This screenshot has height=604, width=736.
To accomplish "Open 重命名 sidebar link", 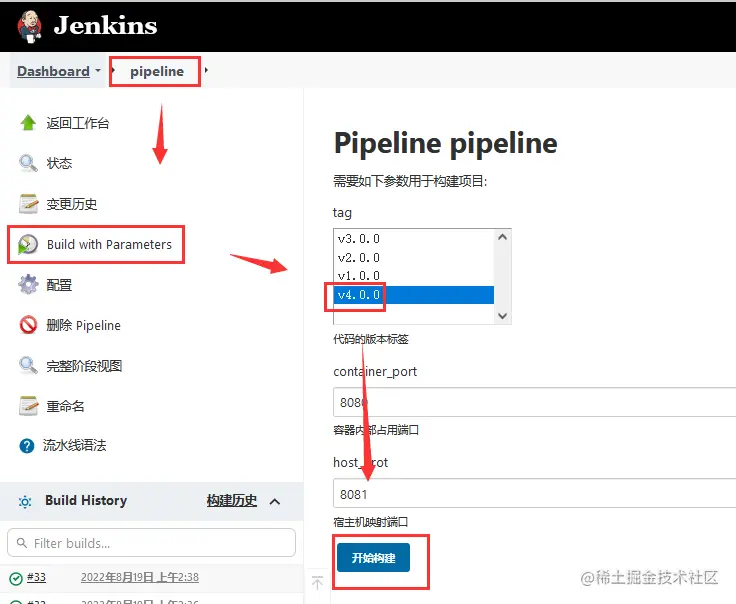I will pyautogui.click(x=65, y=406).
